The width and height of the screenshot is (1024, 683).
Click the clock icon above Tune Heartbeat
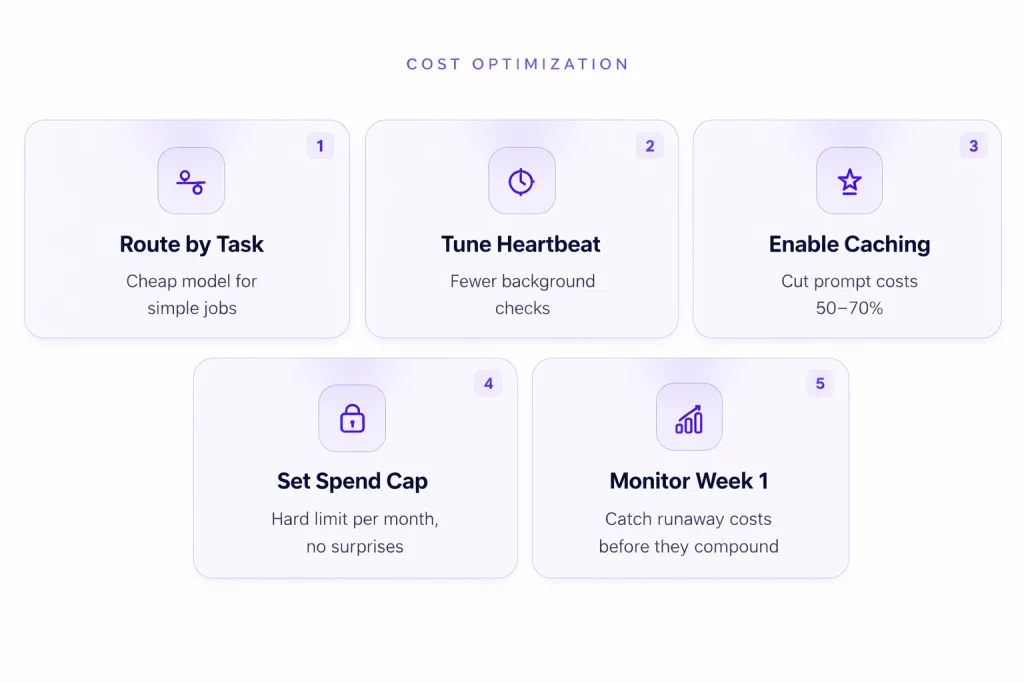[521, 181]
